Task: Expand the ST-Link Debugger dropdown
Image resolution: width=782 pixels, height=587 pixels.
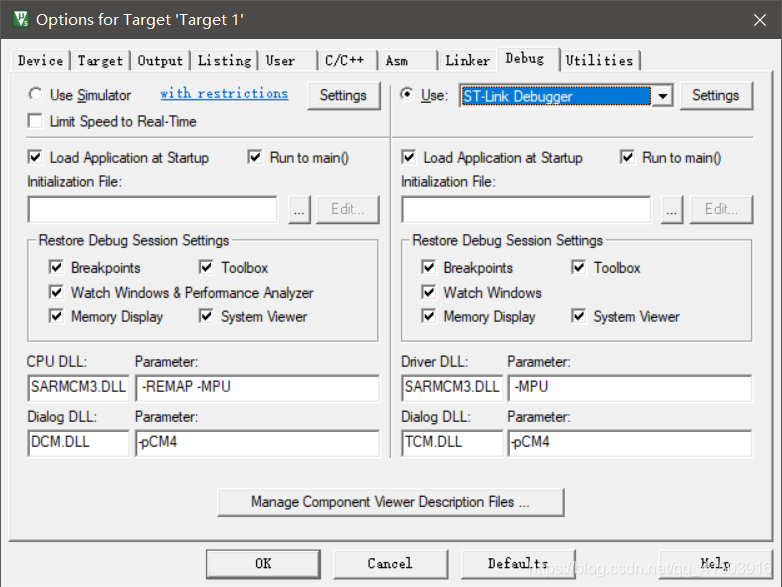Action: pyautogui.click(x=662, y=96)
